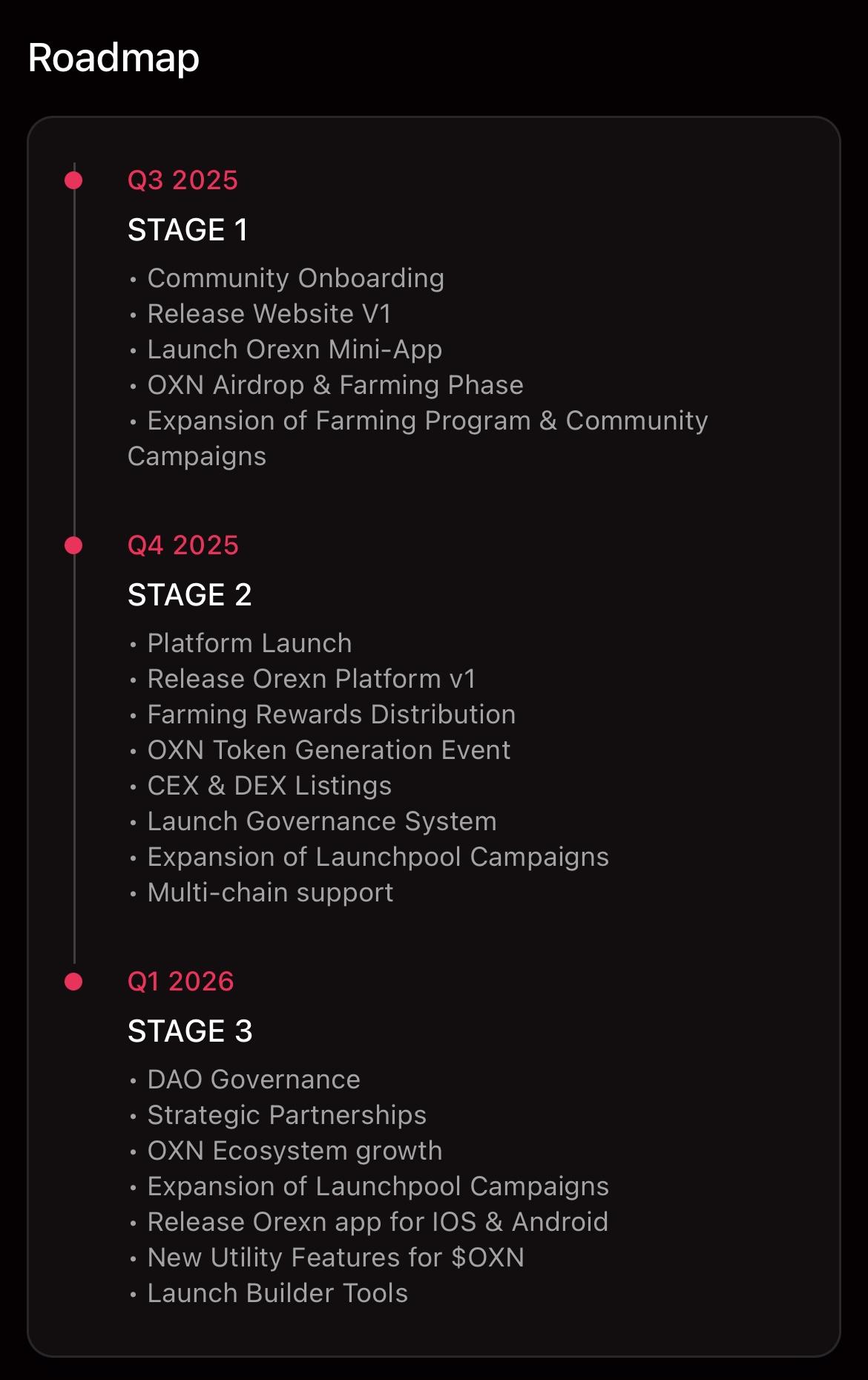The image size is (868, 1380).
Task: Select the Launch Orexn Mini-App entry
Action: 295,349
